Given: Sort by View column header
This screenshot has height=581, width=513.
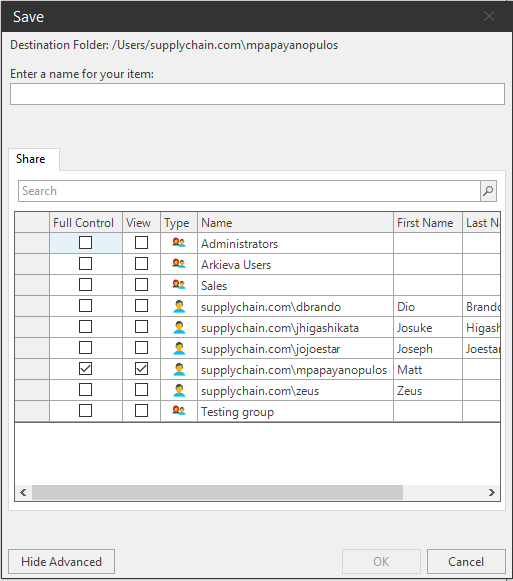Looking at the screenshot, I should [x=141, y=222].
